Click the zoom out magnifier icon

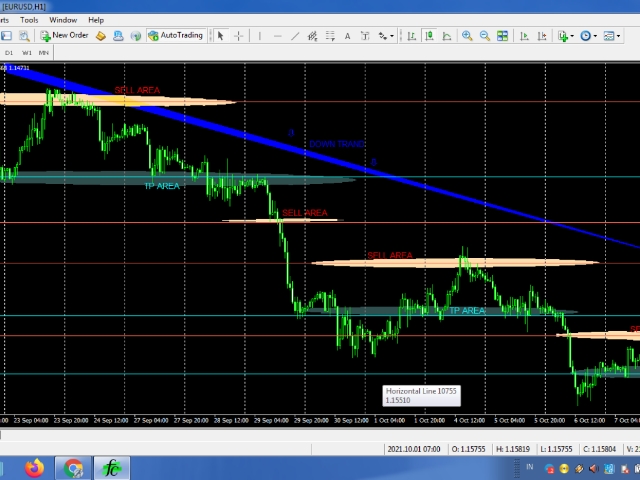[x=485, y=36]
